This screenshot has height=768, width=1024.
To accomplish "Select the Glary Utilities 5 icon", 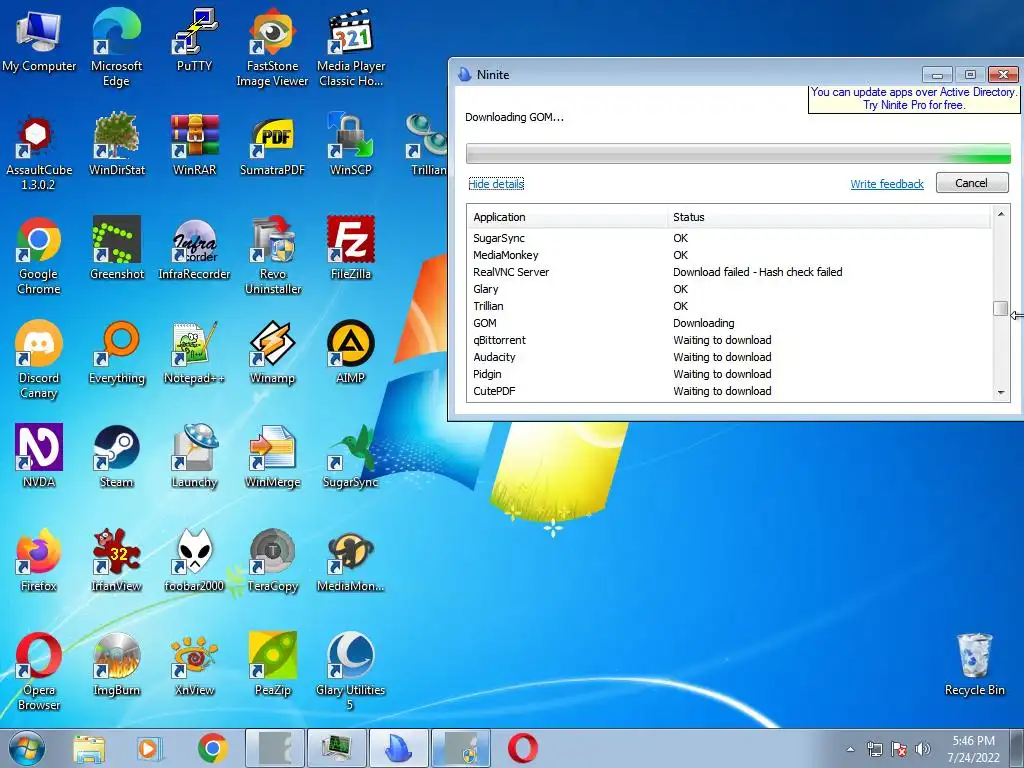I will pos(351,671).
